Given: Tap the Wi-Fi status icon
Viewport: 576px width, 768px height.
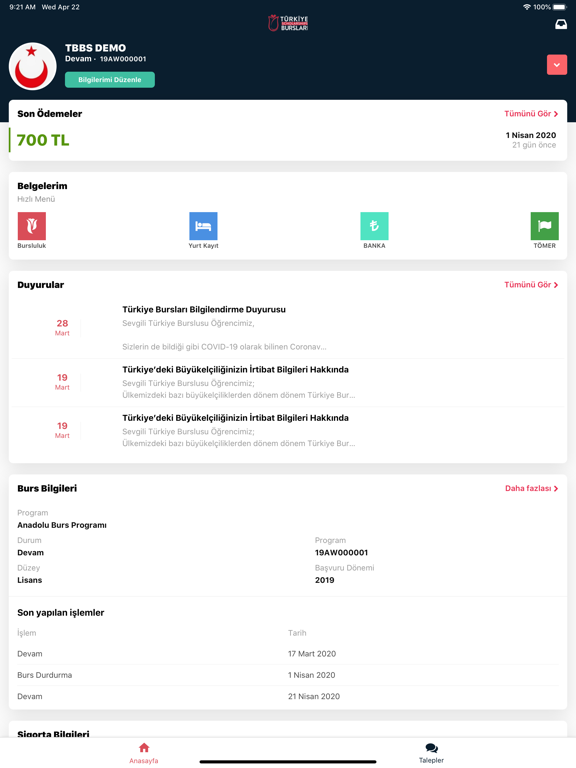Looking at the screenshot, I should (x=527, y=7).
